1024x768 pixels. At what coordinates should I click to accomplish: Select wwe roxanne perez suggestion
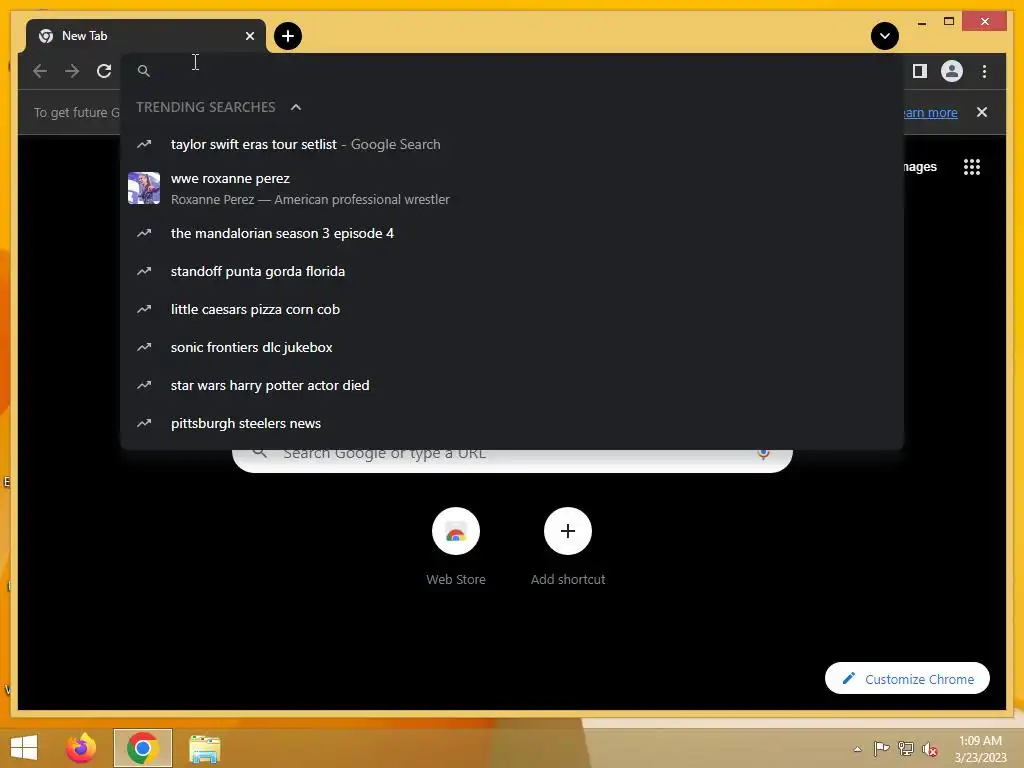512,189
